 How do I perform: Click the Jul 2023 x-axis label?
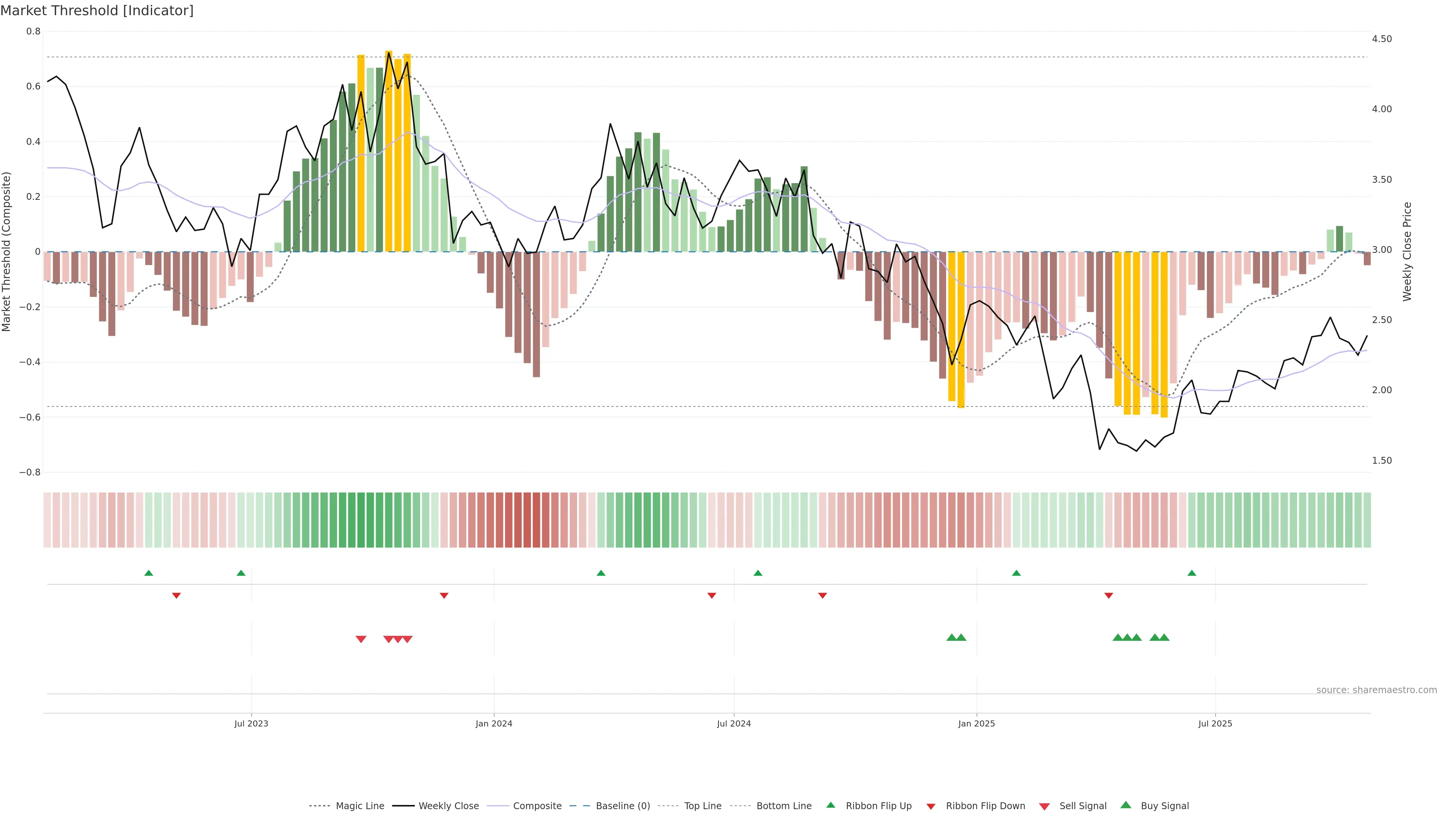pos(251,723)
